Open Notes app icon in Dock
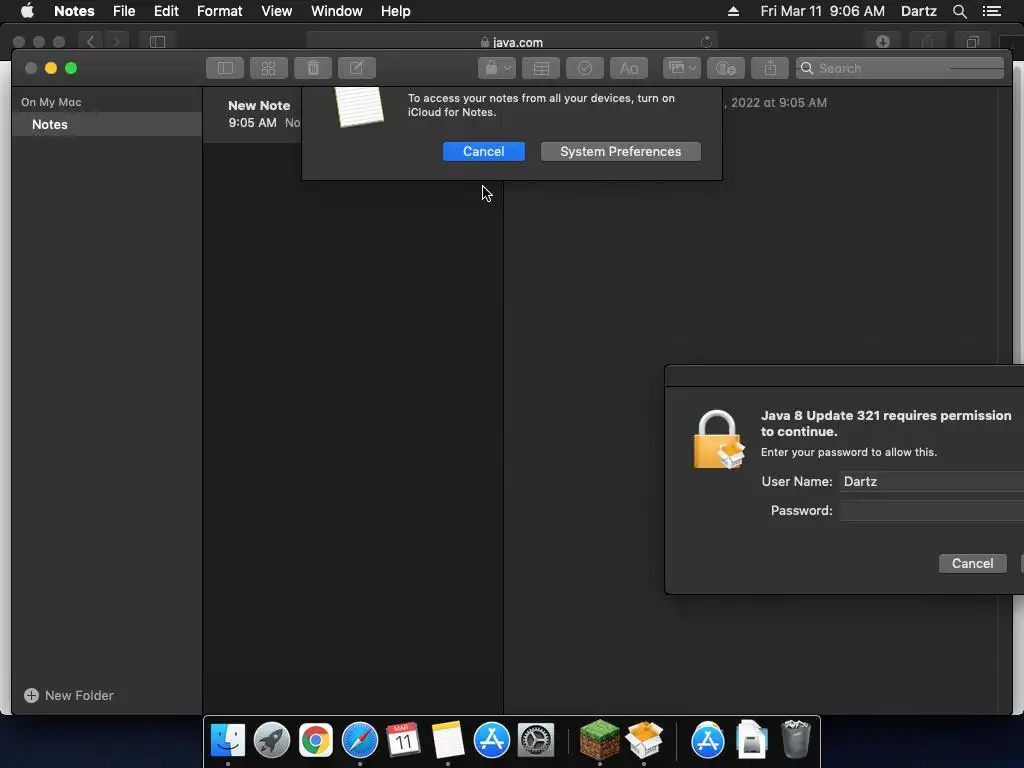1024x768 pixels. [447, 740]
